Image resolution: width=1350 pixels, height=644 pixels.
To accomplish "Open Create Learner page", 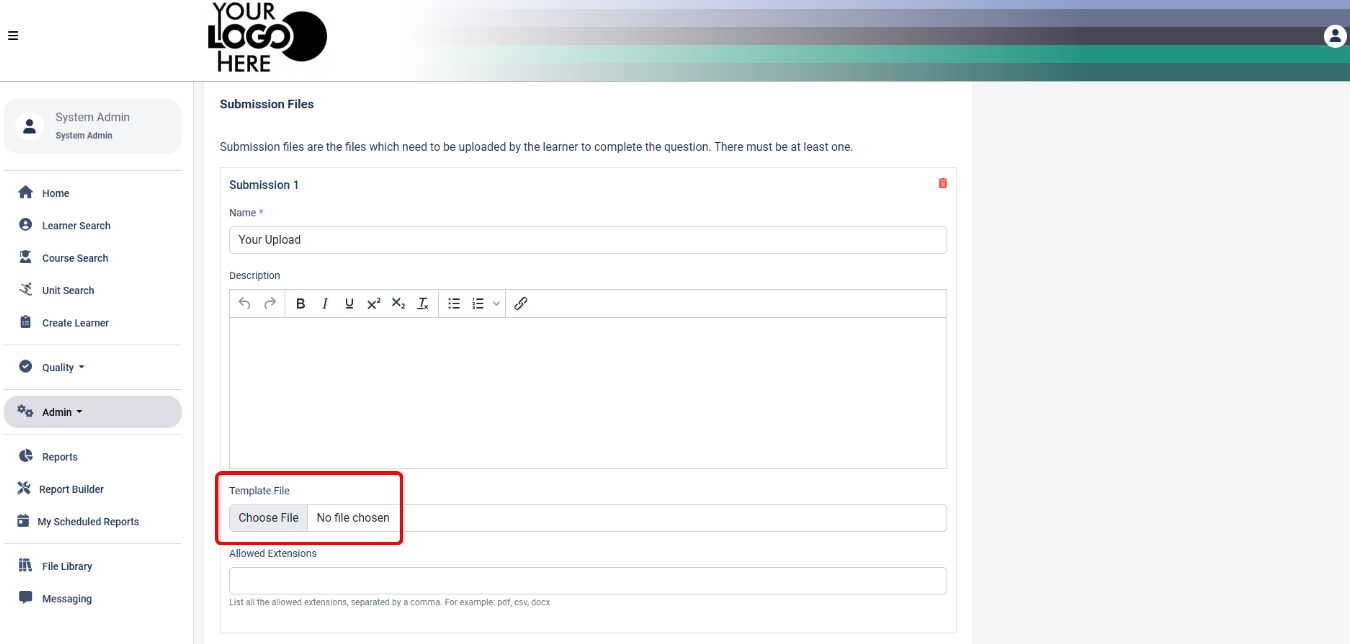I will [75, 323].
